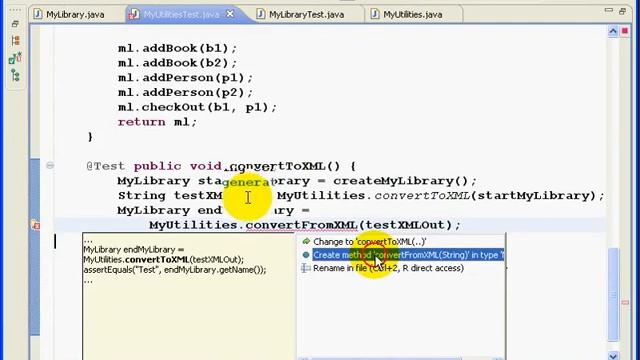This screenshot has width=640, height=360.
Task: Click 'ml.addPerson(p2);' code line
Action: tap(185, 93)
